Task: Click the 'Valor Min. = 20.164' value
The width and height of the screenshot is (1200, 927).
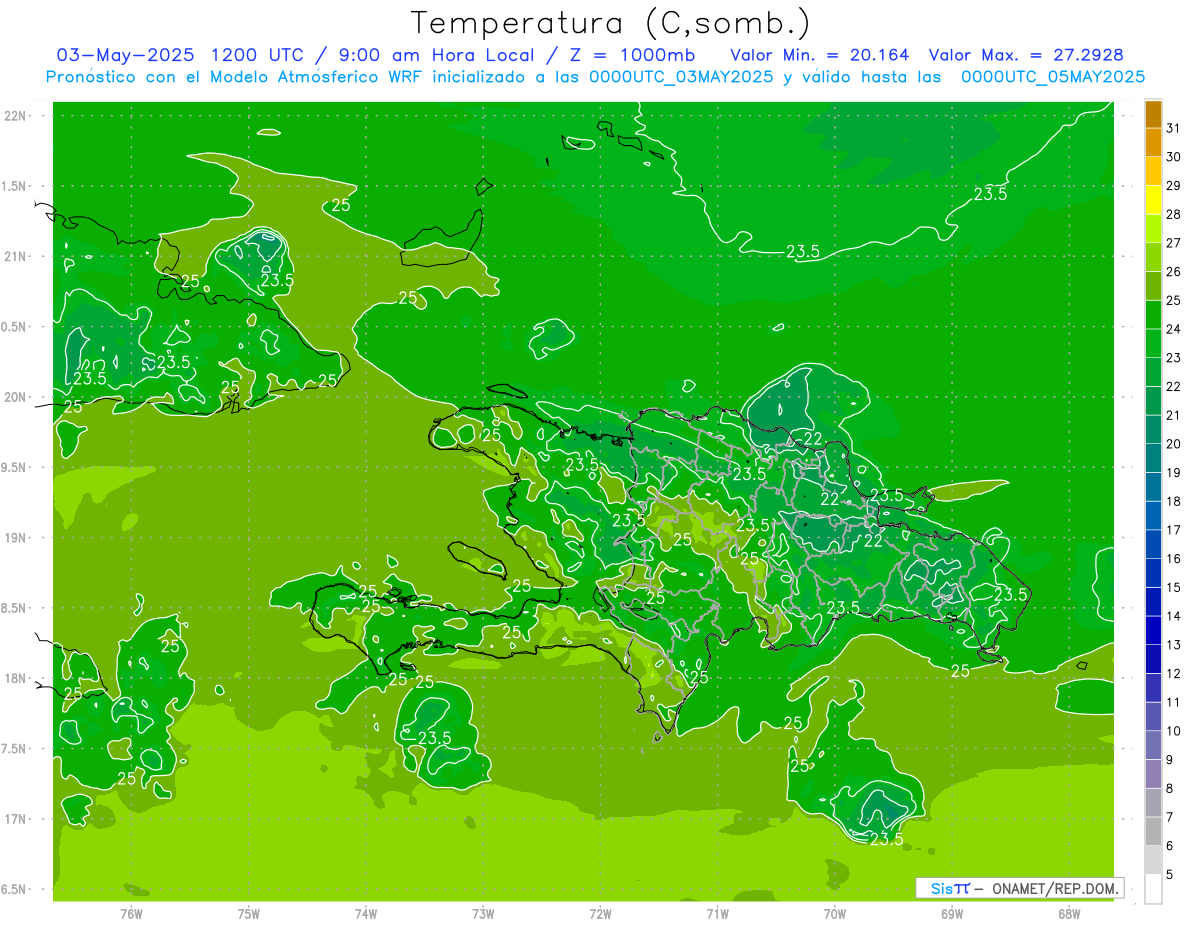Action: point(820,55)
